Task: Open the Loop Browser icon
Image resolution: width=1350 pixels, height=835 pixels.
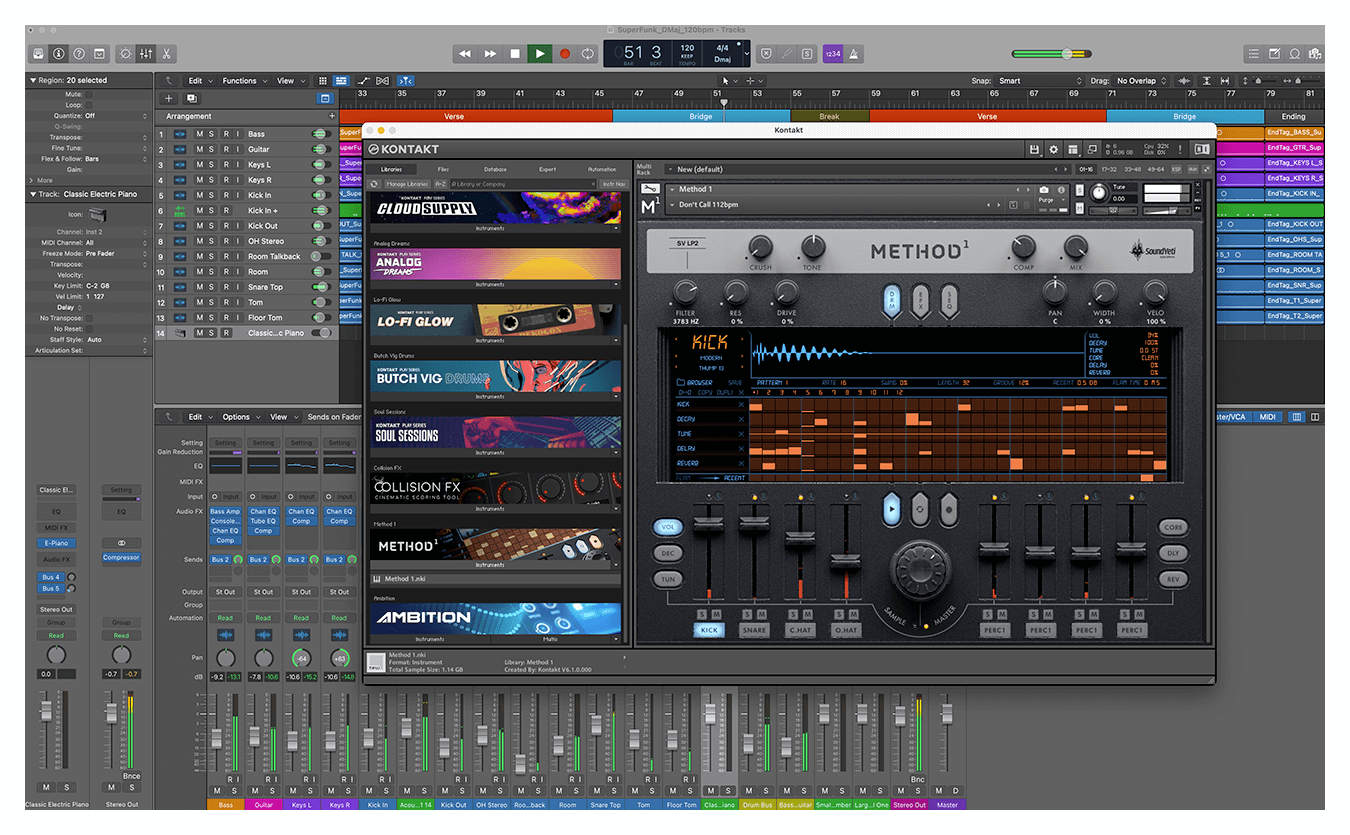Action: click(x=1295, y=53)
